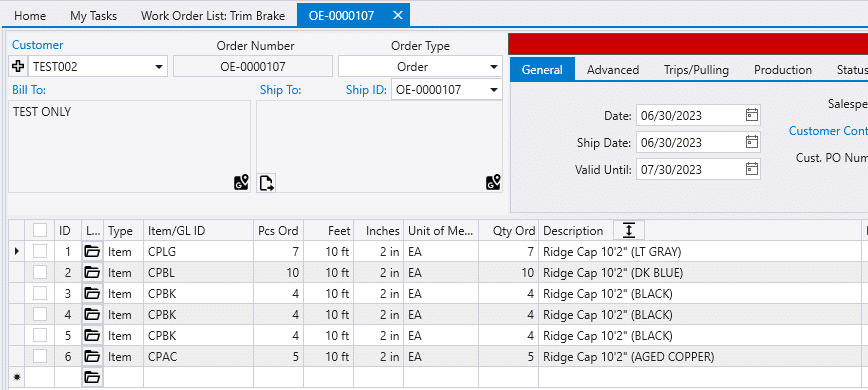The image size is (868, 390).
Task: Select the General tab
Action: [x=542, y=70]
